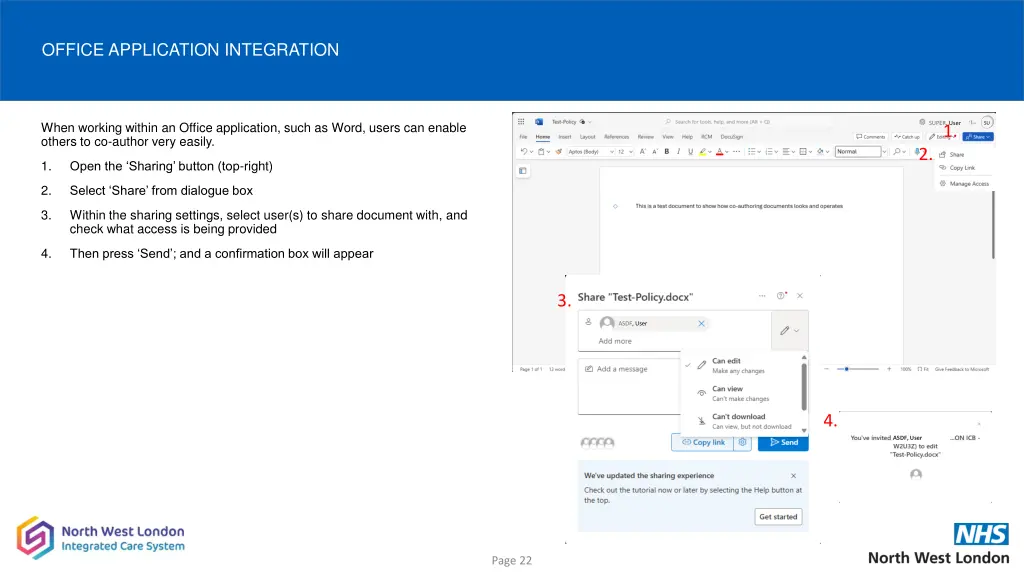
Task: Click the Word logo icon
Action: (x=539, y=122)
